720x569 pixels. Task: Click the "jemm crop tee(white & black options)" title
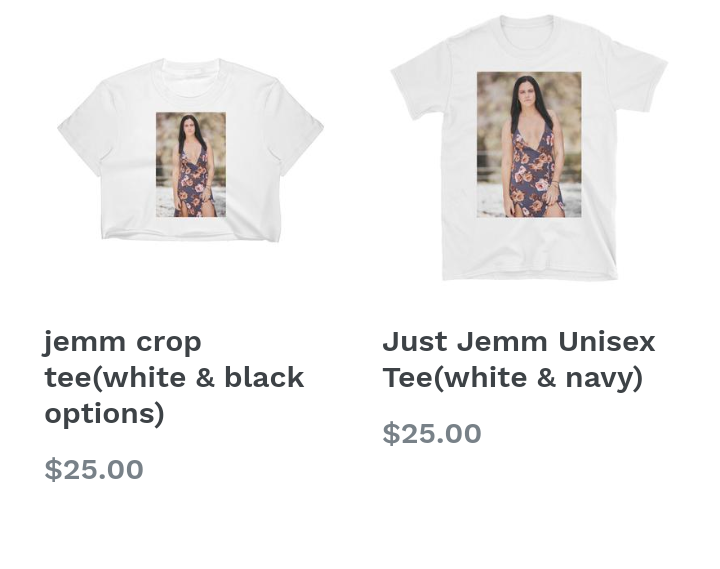174,377
